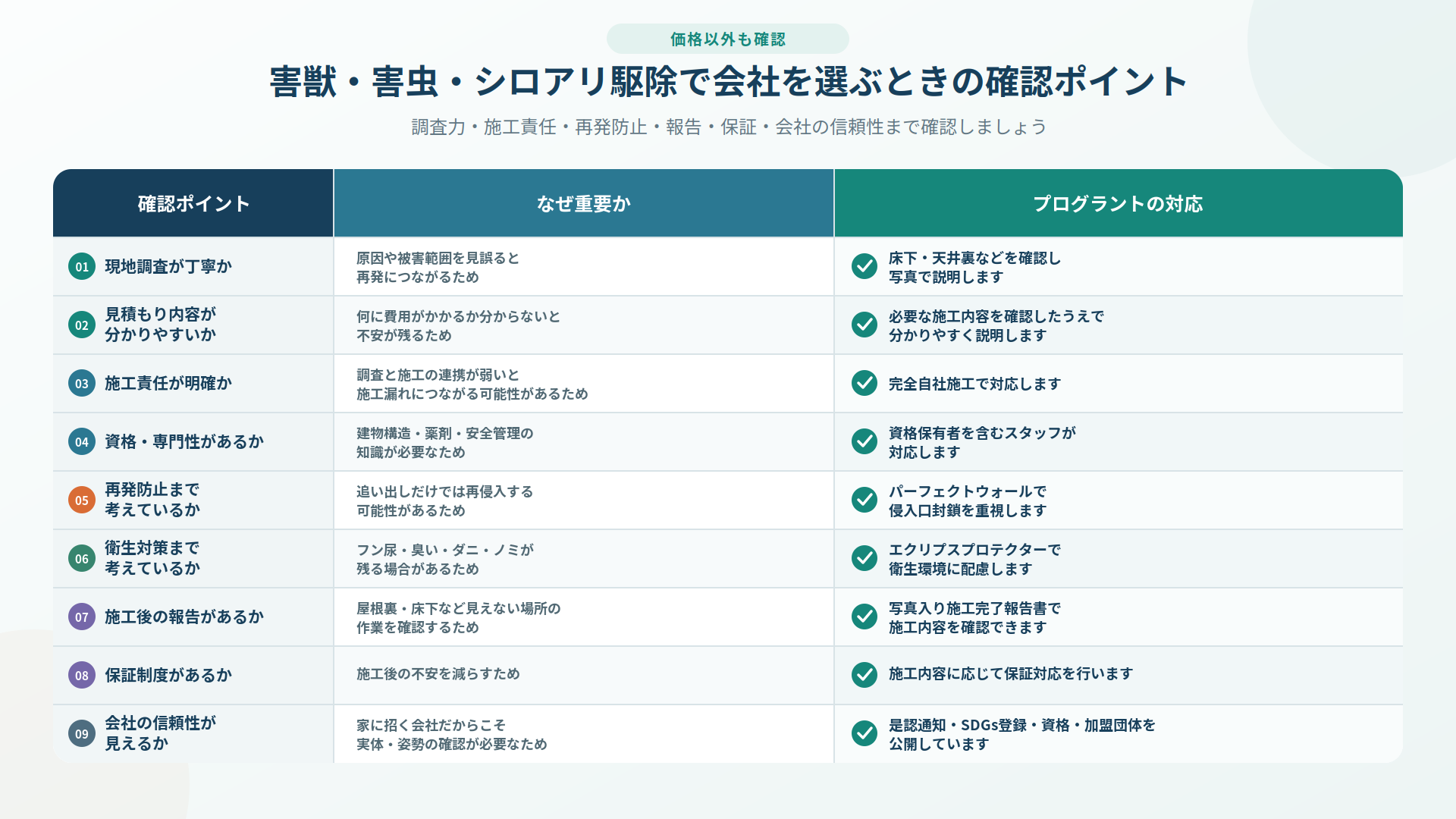Select the 施工責任が明確か row label
The width and height of the screenshot is (1456, 819).
pos(168,384)
